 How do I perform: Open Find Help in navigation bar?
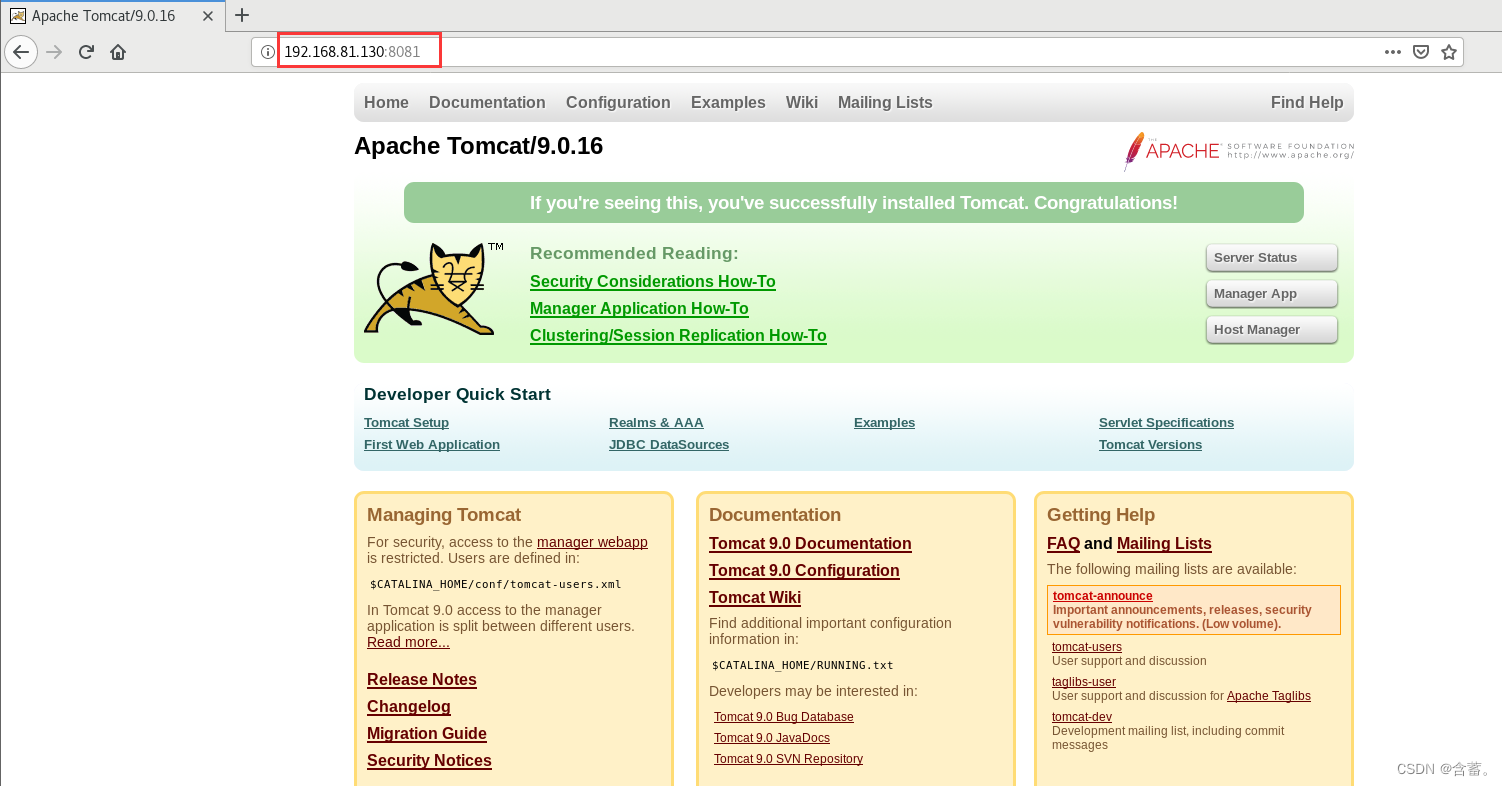click(x=1307, y=102)
